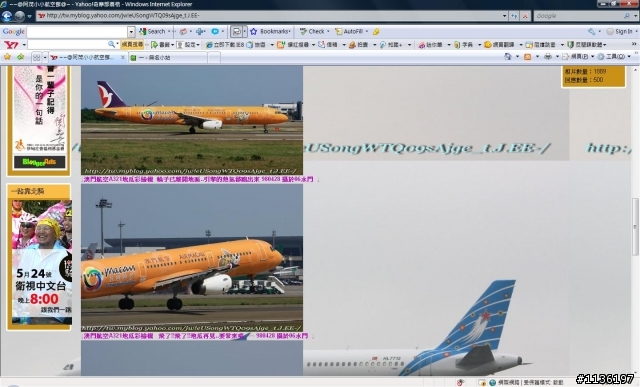Open Favorites Center with the star icon
This screenshot has width=640, height=387.
pos(7,57)
